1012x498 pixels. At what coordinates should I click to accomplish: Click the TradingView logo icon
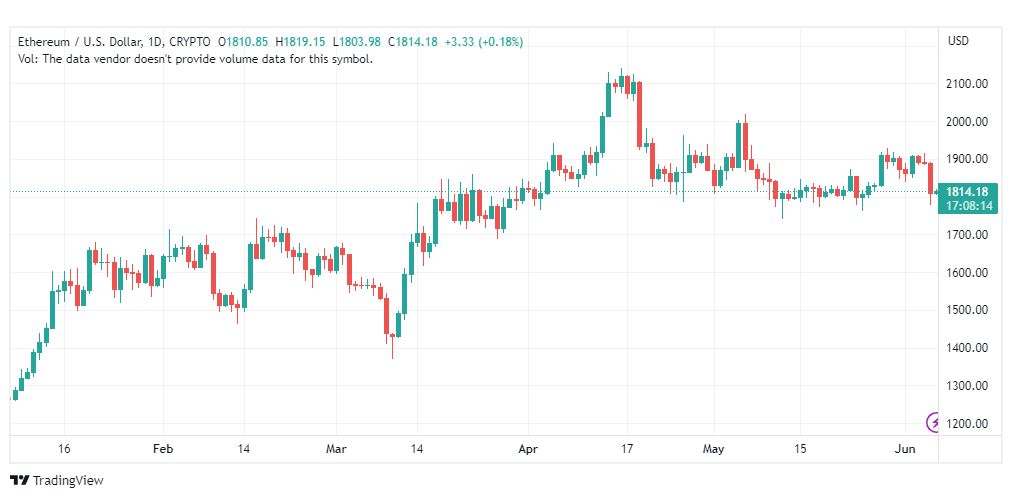[19, 480]
